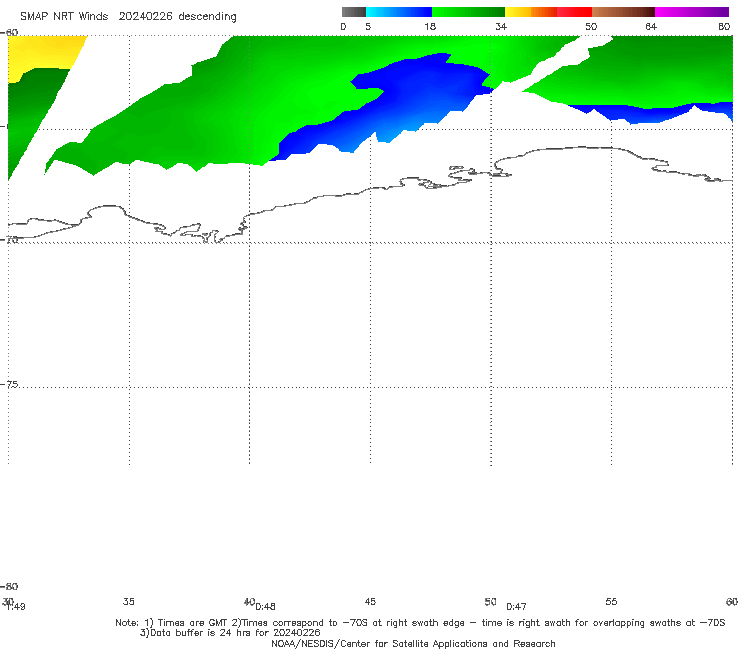Click the latitude label '-75'
Viewport: 740px width, 650px height.
point(9,384)
